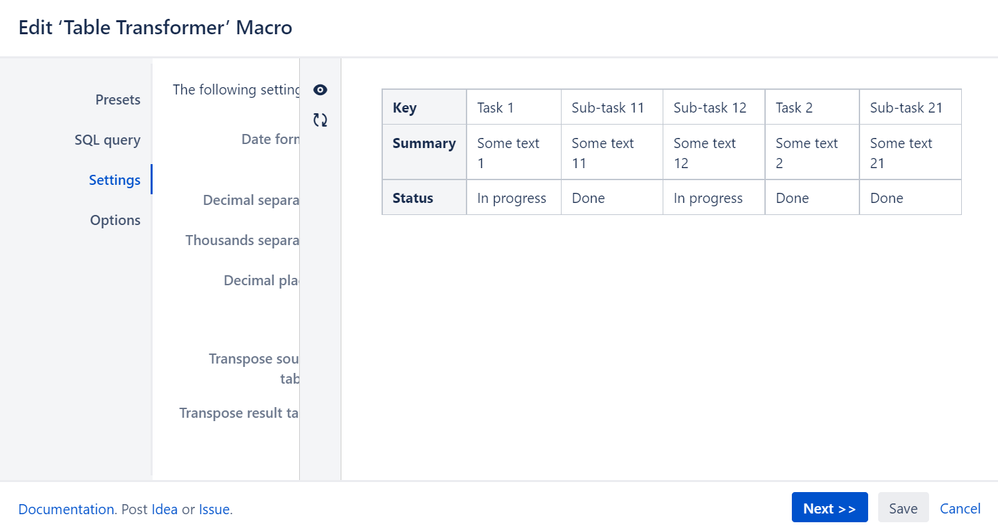Select the Settings tab

point(115,179)
